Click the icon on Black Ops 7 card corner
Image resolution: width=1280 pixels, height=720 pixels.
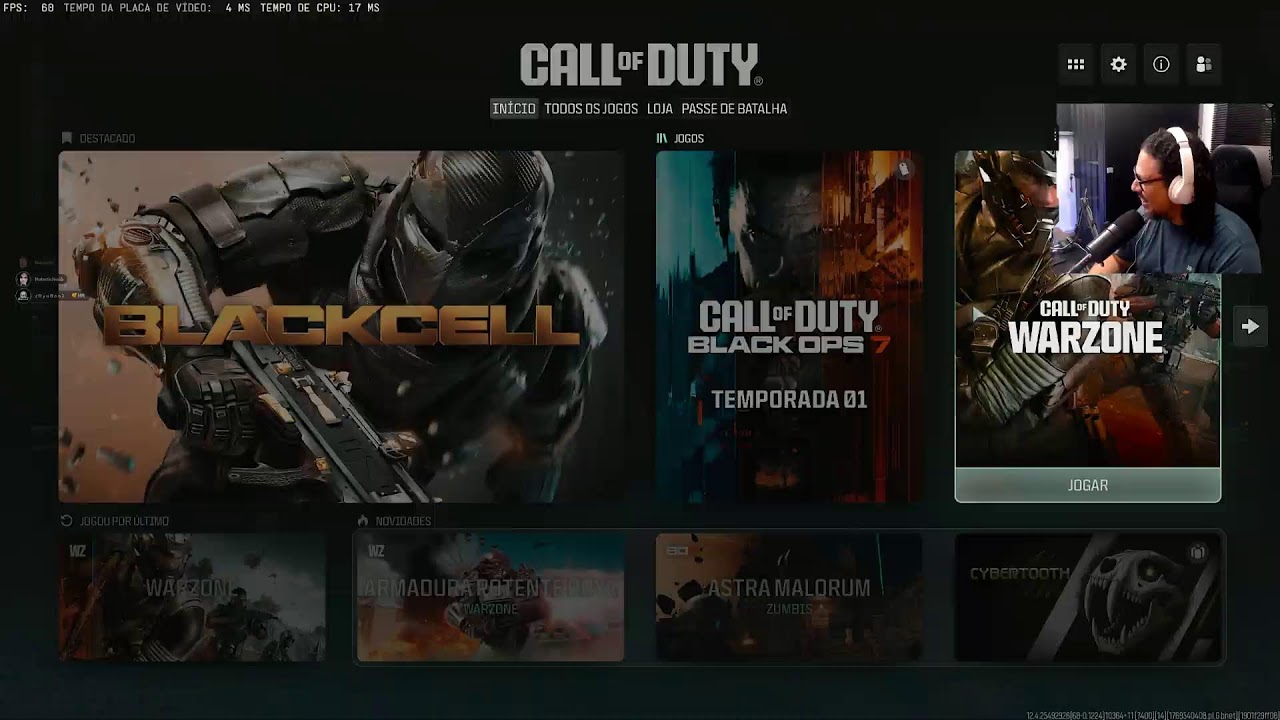[903, 169]
